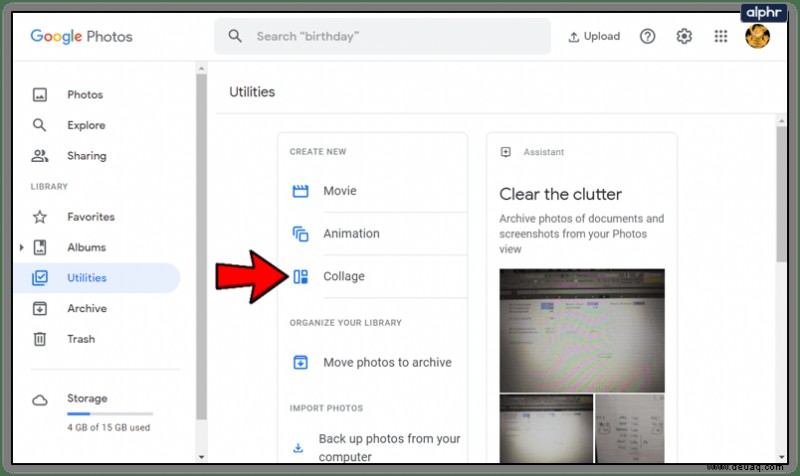
Task: Click the Utilities icon in sidebar
Action: pyautogui.click(x=40, y=278)
